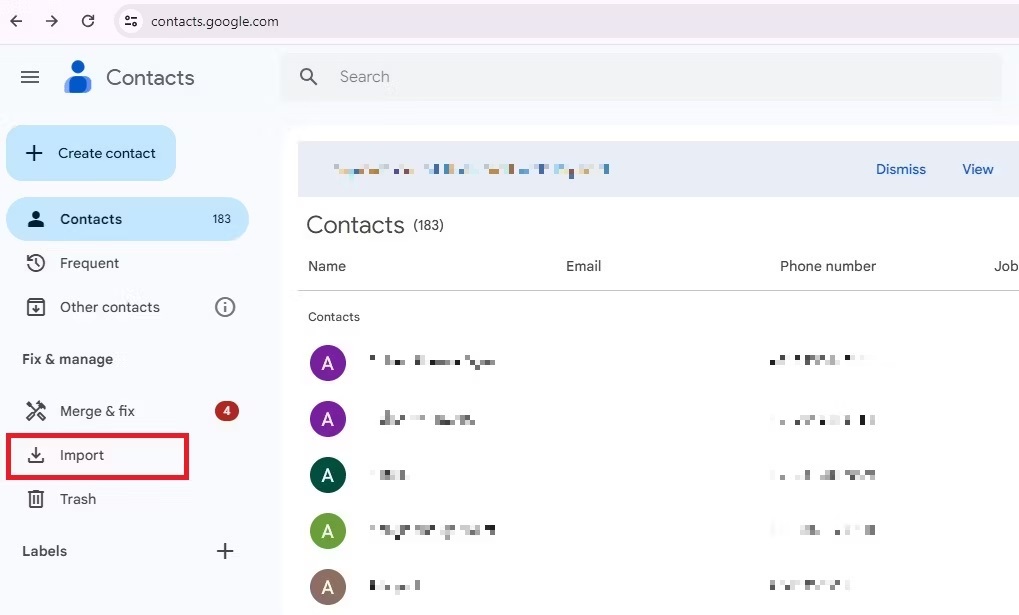Image resolution: width=1019 pixels, height=615 pixels.
Task: Open the hamburger main menu
Action: [x=30, y=77]
